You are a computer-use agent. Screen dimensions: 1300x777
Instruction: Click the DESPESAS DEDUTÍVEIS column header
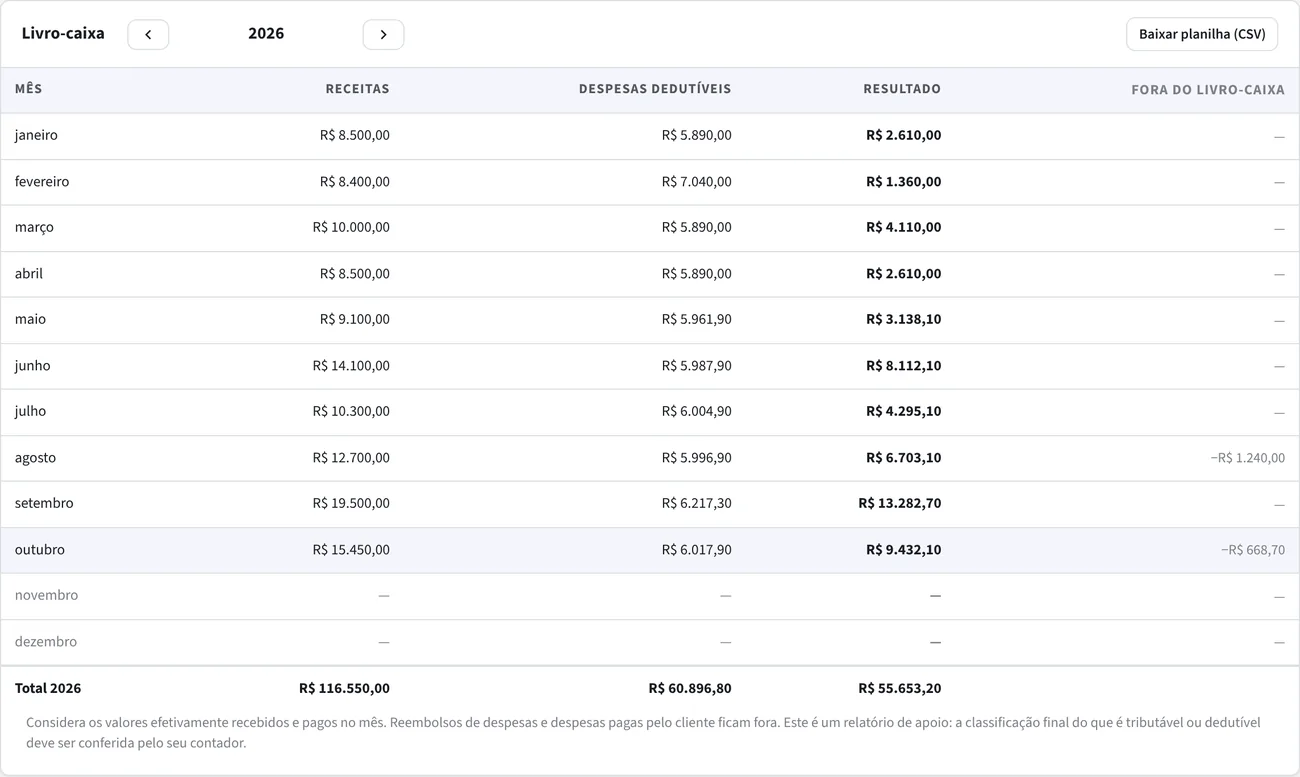point(655,89)
